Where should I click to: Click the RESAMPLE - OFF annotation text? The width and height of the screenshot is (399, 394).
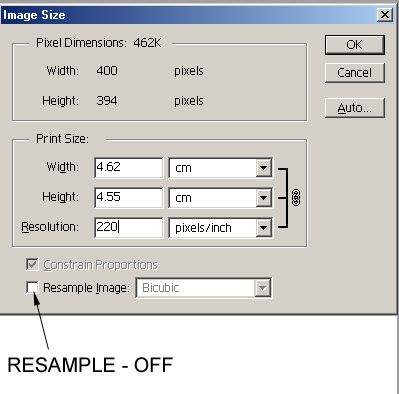[x=90, y=365]
